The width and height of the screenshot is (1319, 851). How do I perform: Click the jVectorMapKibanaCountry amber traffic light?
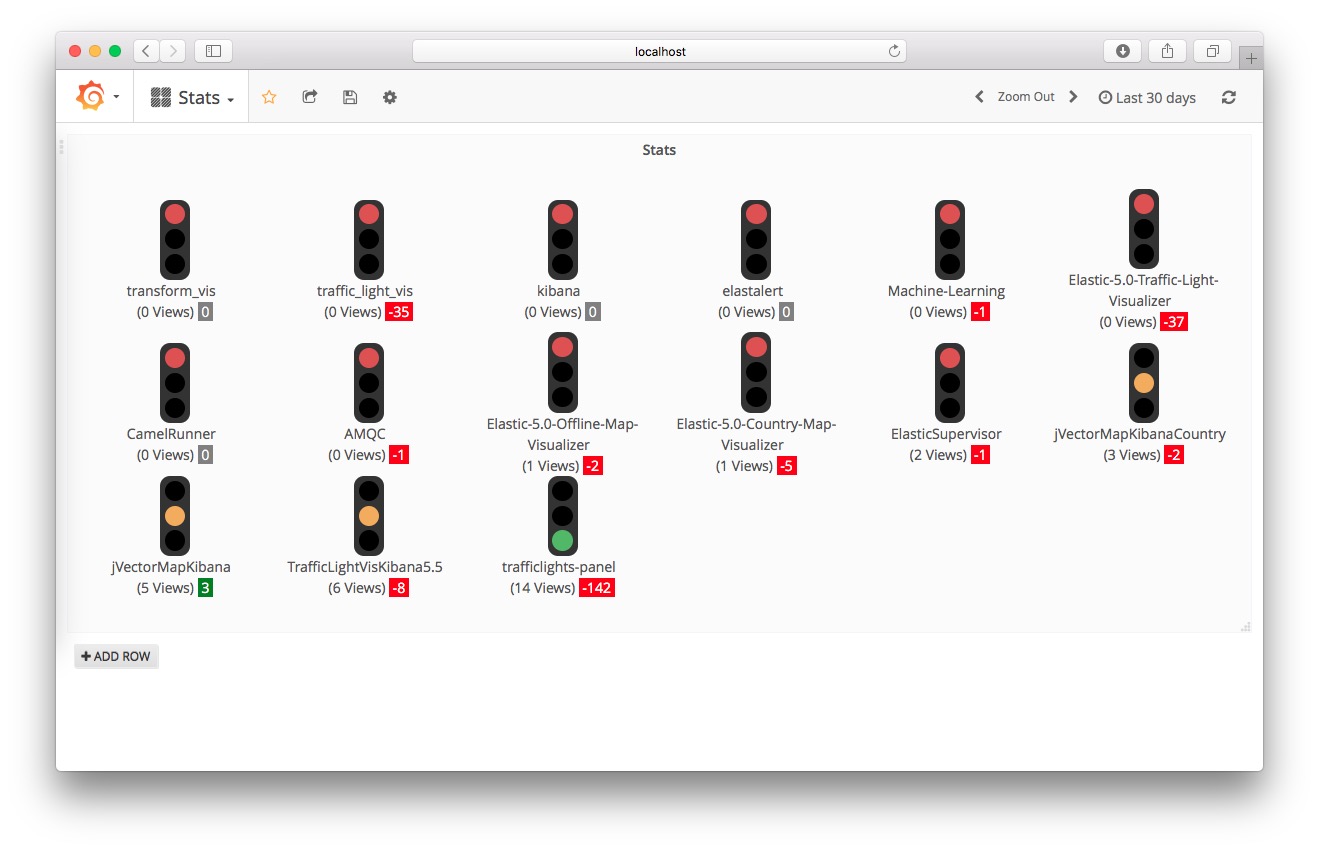tap(1144, 382)
